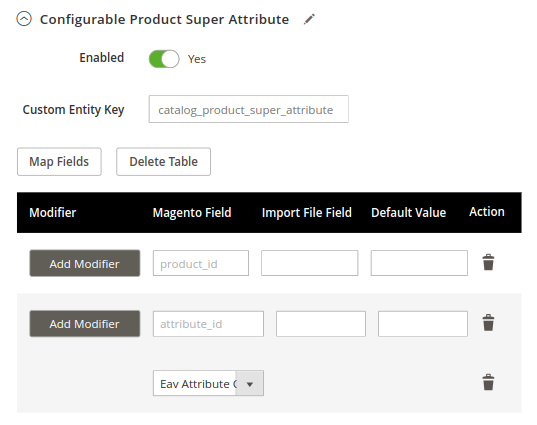
Task: Delete the attribute_id row with trash icon
Action: [x=488, y=323]
